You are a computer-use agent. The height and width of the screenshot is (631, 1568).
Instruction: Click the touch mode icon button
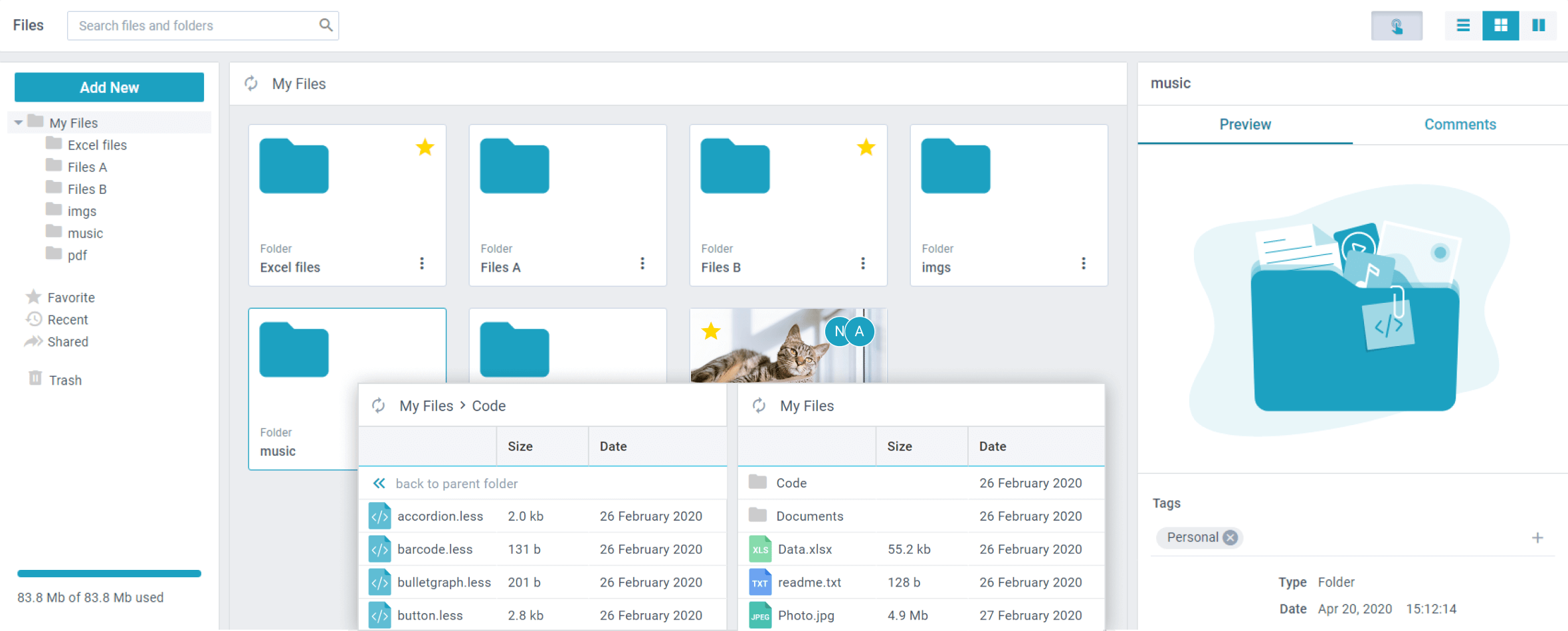(1397, 26)
